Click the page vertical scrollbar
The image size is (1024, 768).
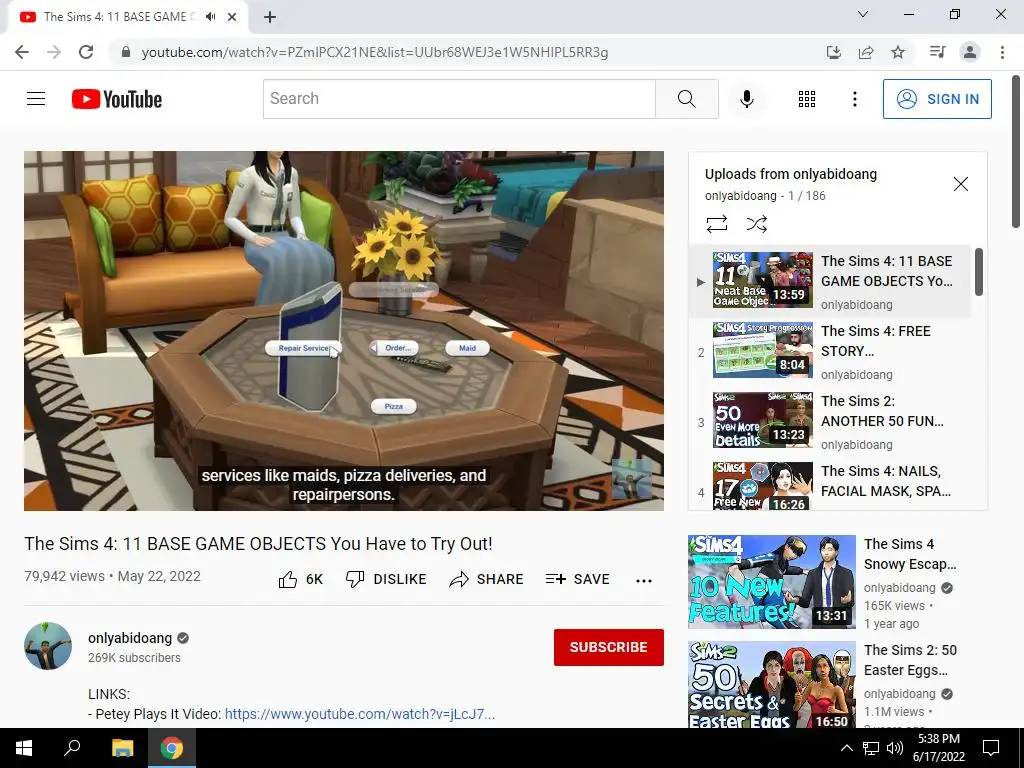1017,152
